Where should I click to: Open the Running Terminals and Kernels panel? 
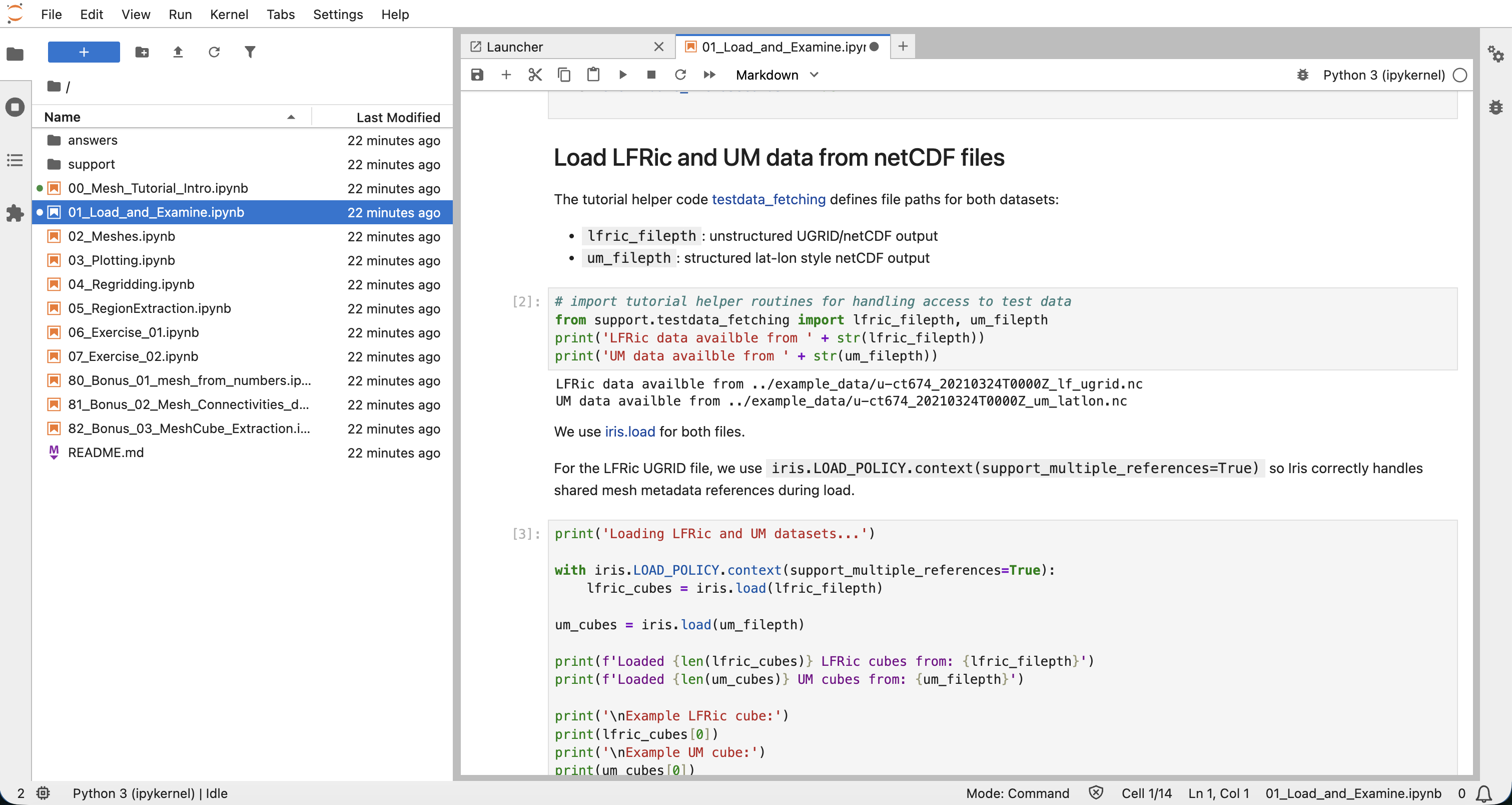pos(16,107)
